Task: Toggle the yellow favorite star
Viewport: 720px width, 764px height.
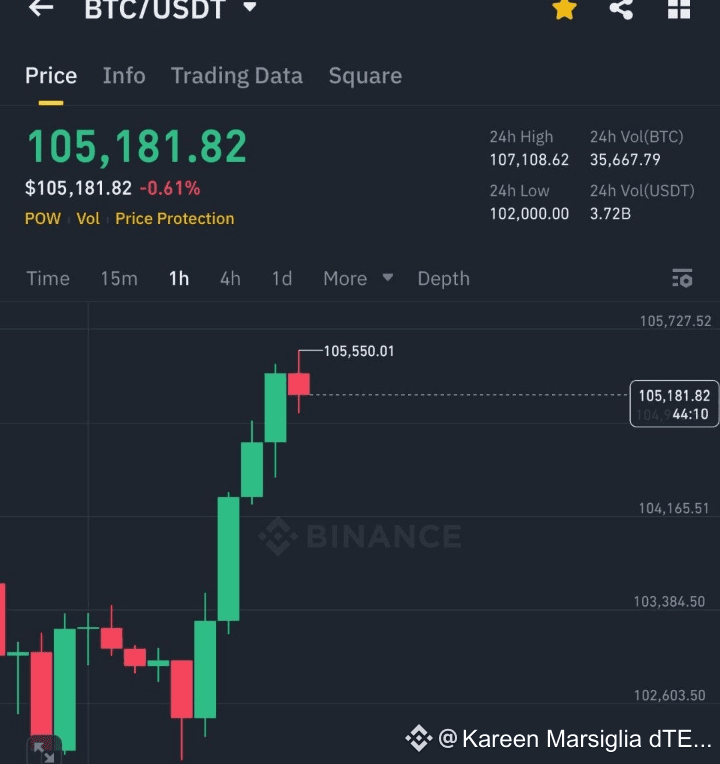Action: click(x=565, y=9)
